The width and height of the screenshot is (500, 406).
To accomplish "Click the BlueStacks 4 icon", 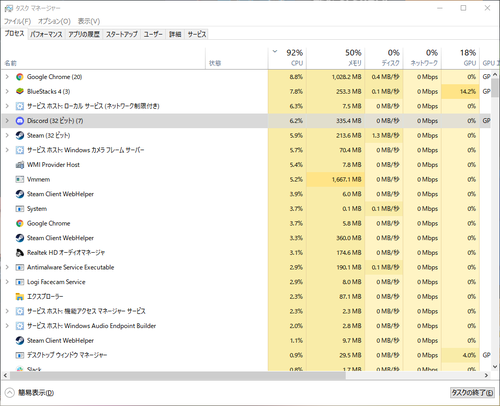I will click(x=20, y=92).
